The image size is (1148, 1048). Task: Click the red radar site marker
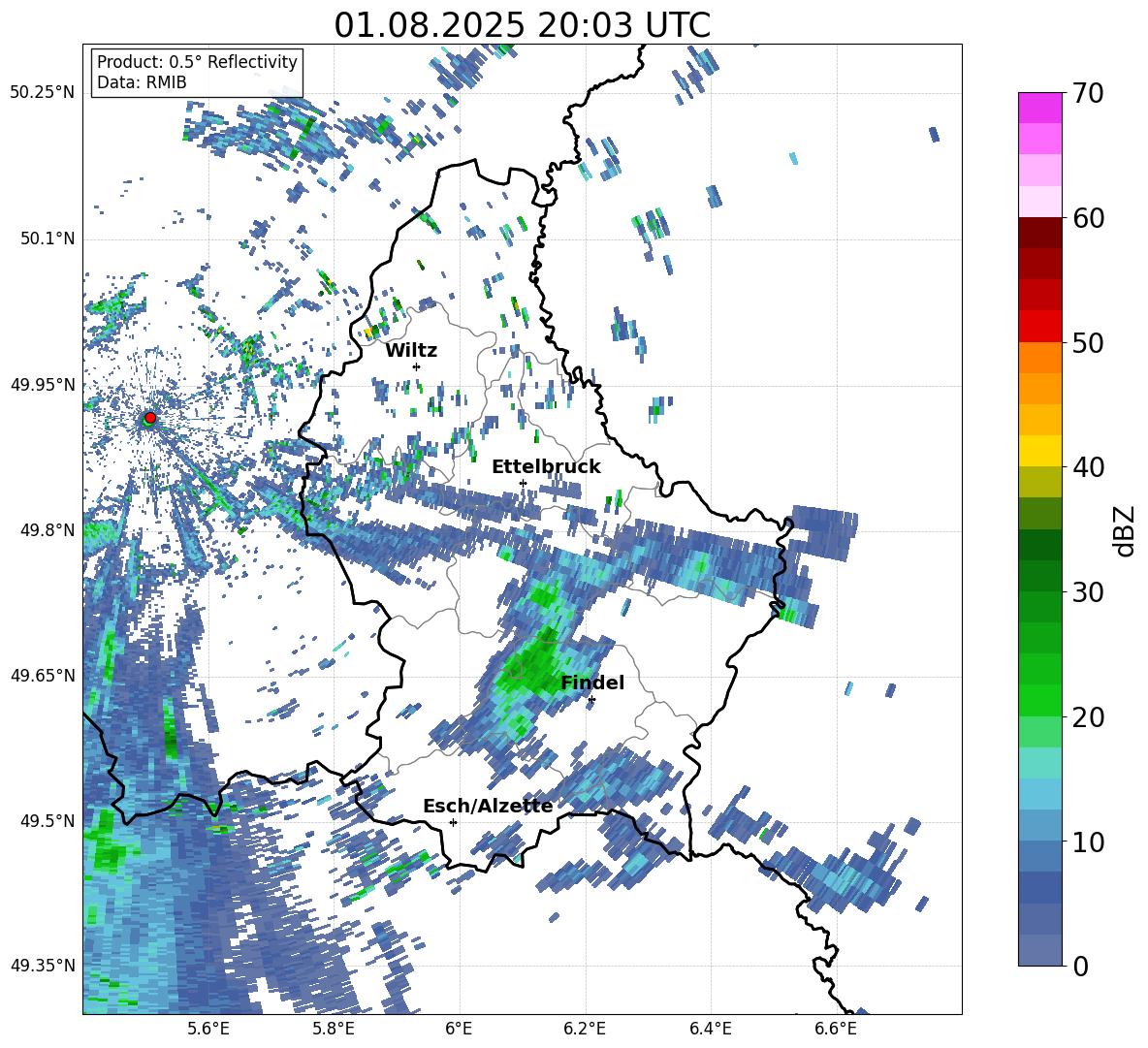click(150, 417)
